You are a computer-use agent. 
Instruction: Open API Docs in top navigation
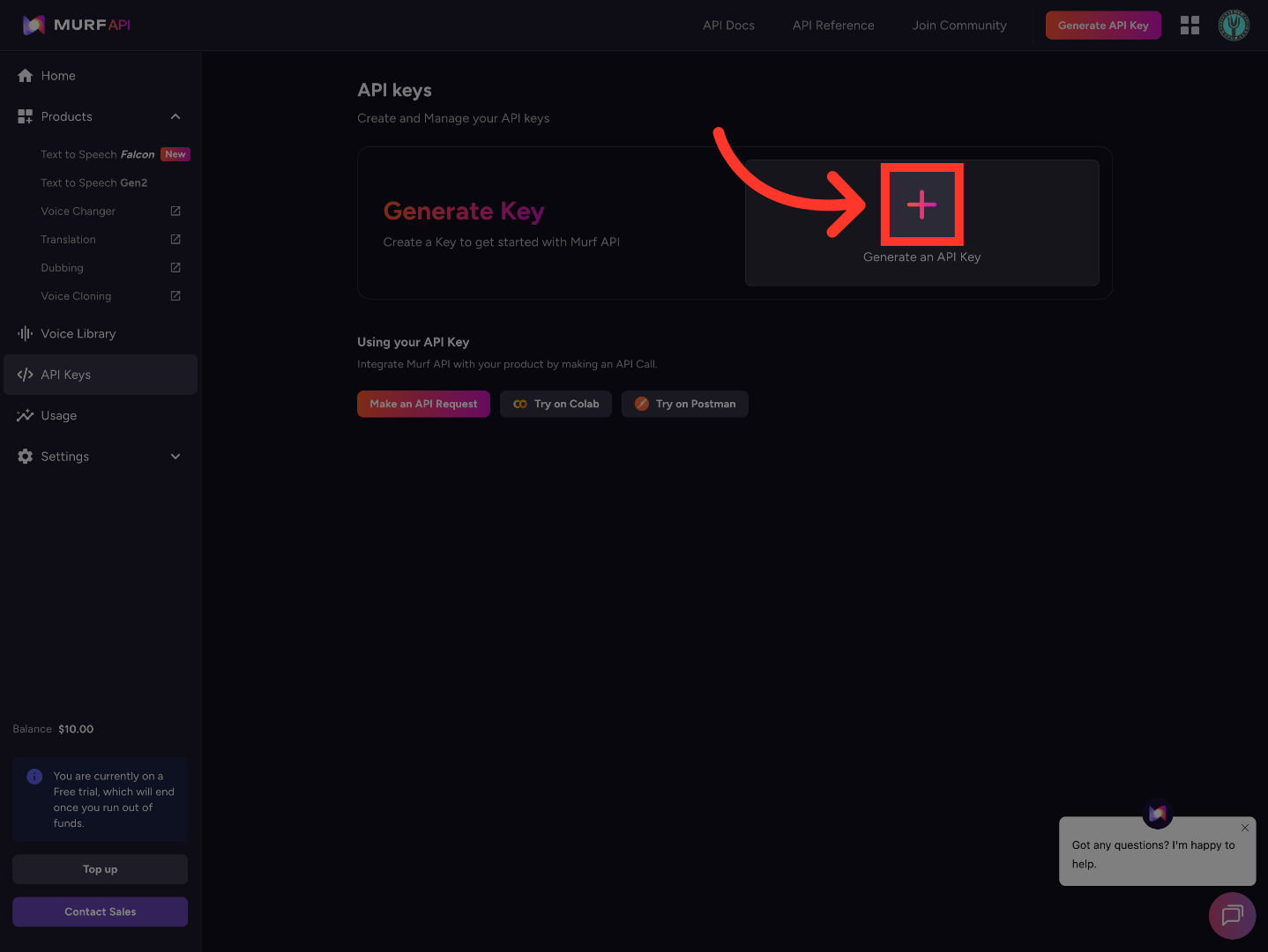pos(728,26)
